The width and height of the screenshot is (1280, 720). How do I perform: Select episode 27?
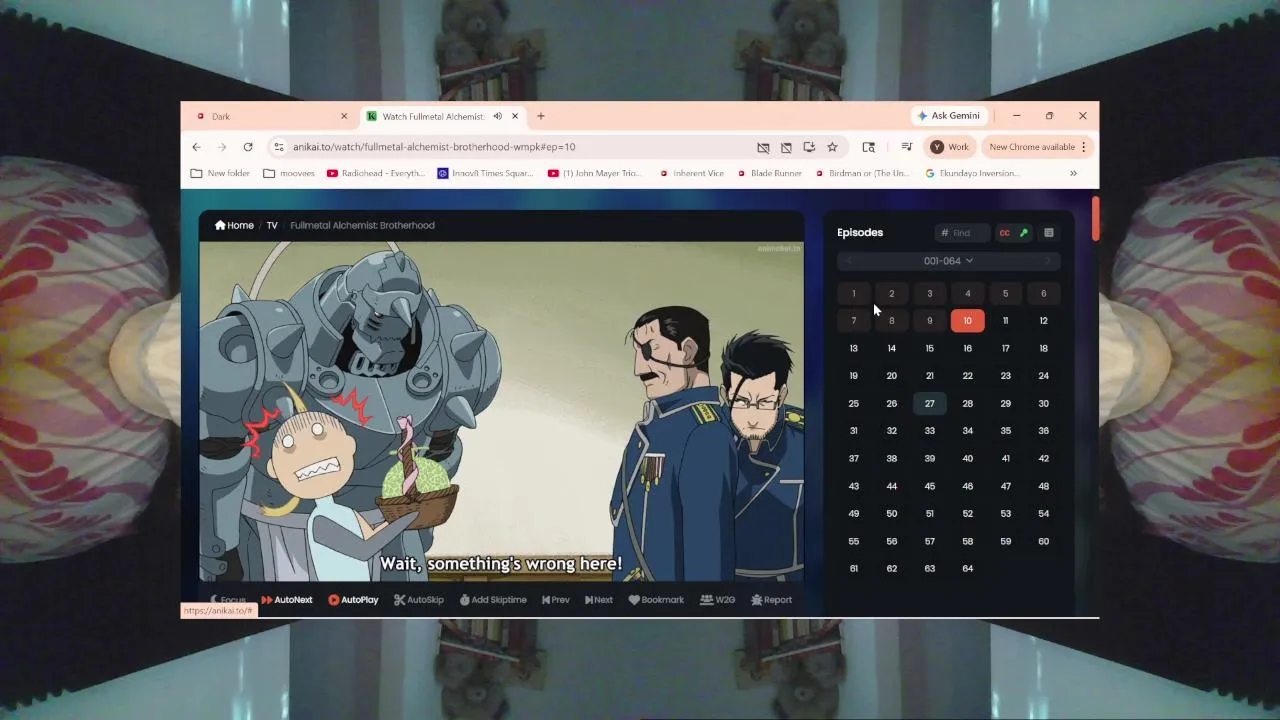point(929,403)
